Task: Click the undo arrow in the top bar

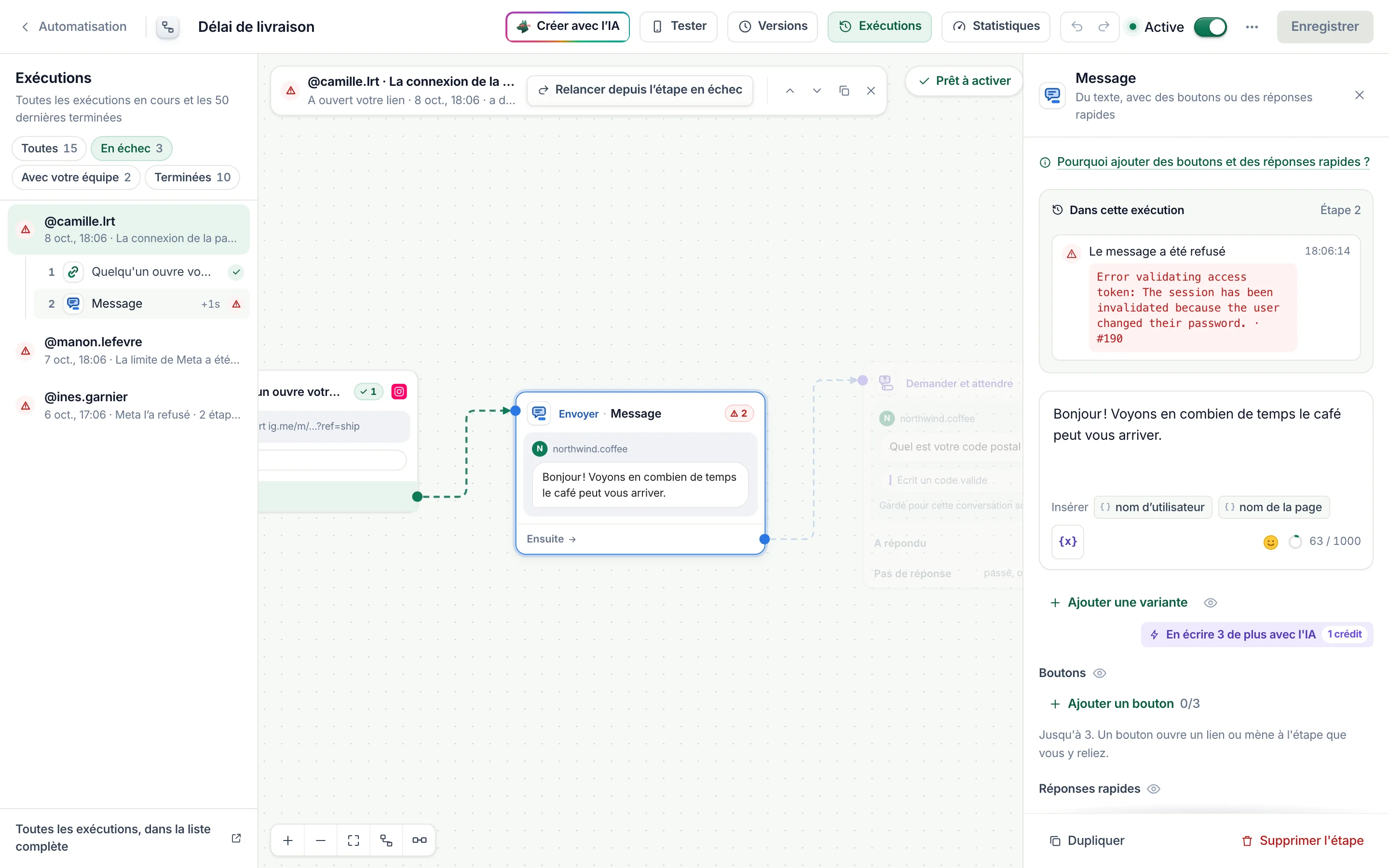Action: 1077,27
